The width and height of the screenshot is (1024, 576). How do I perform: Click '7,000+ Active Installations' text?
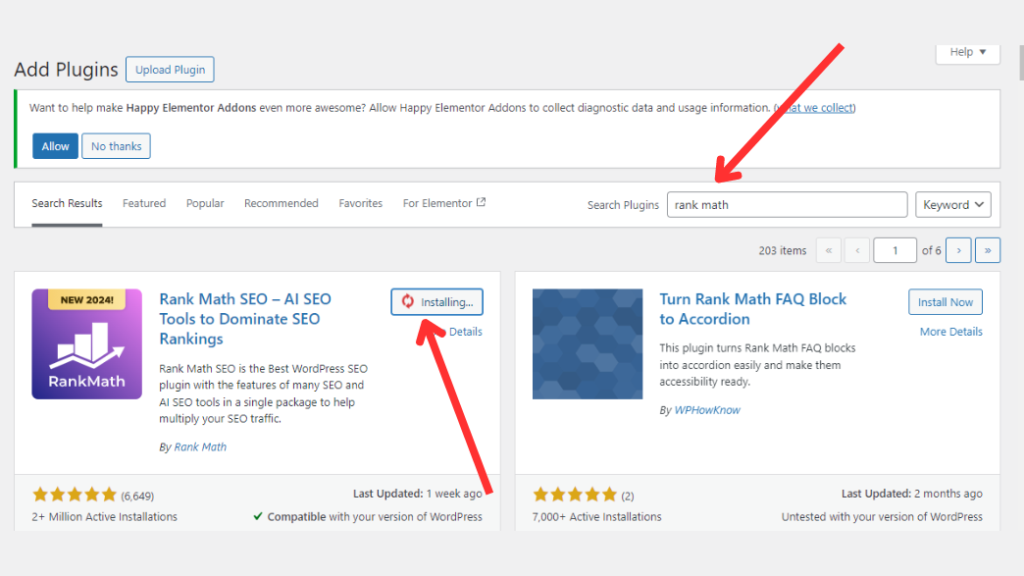[x=596, y=517]
